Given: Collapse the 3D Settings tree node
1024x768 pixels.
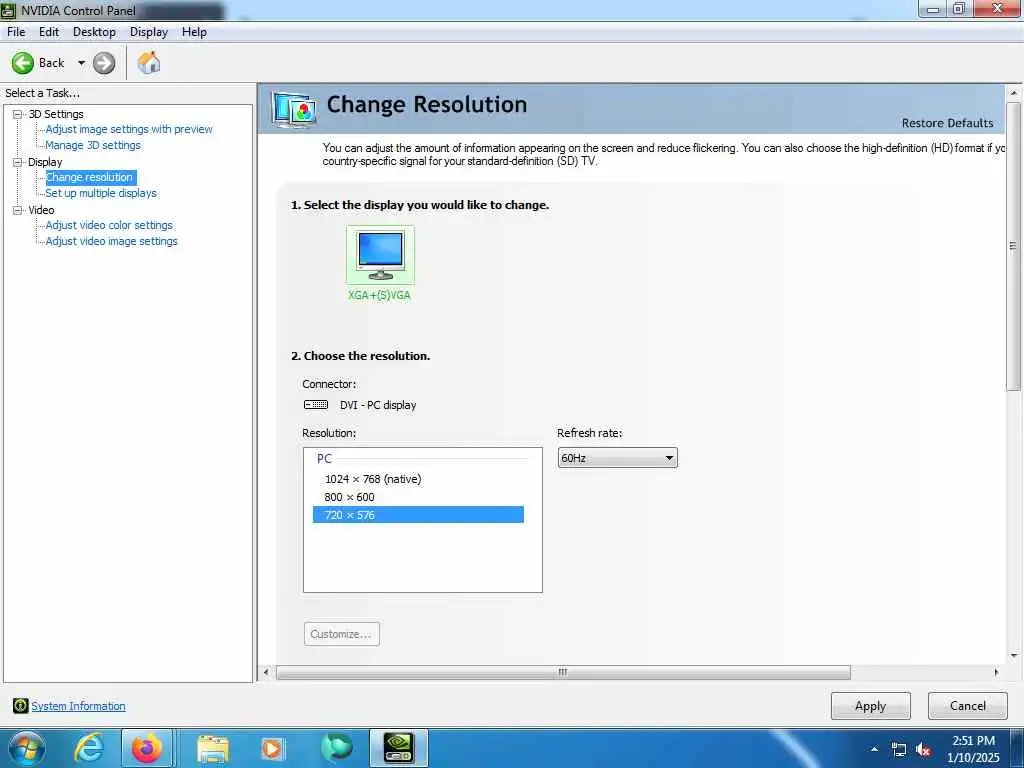Looking at the screenshot, I should click(x=18, y=114).
